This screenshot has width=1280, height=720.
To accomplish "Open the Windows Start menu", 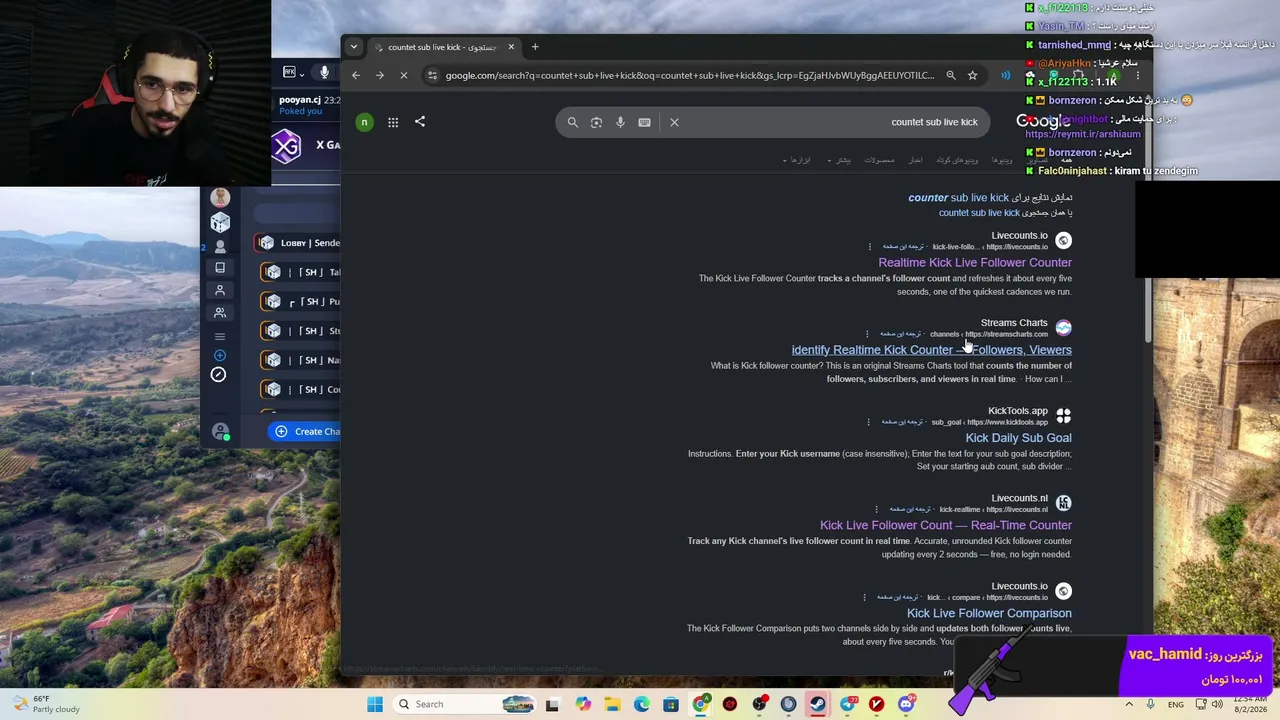I will pyautogui.click(x=375, y=704).
